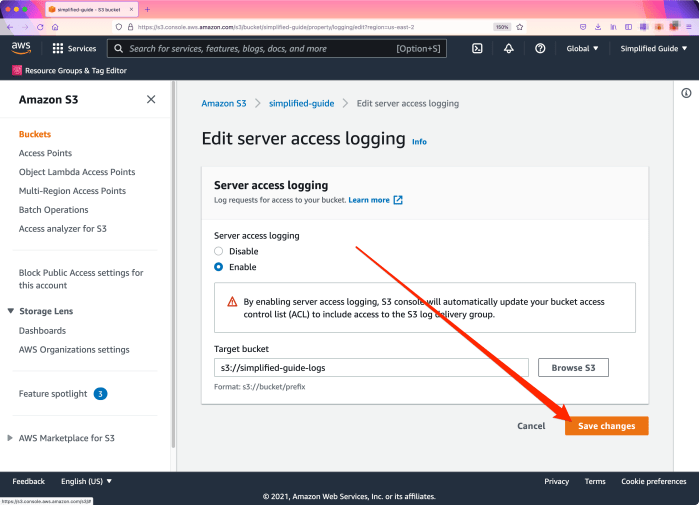
Task: Open the English (US) language dropdown
Action: click(x=86, y=481)
